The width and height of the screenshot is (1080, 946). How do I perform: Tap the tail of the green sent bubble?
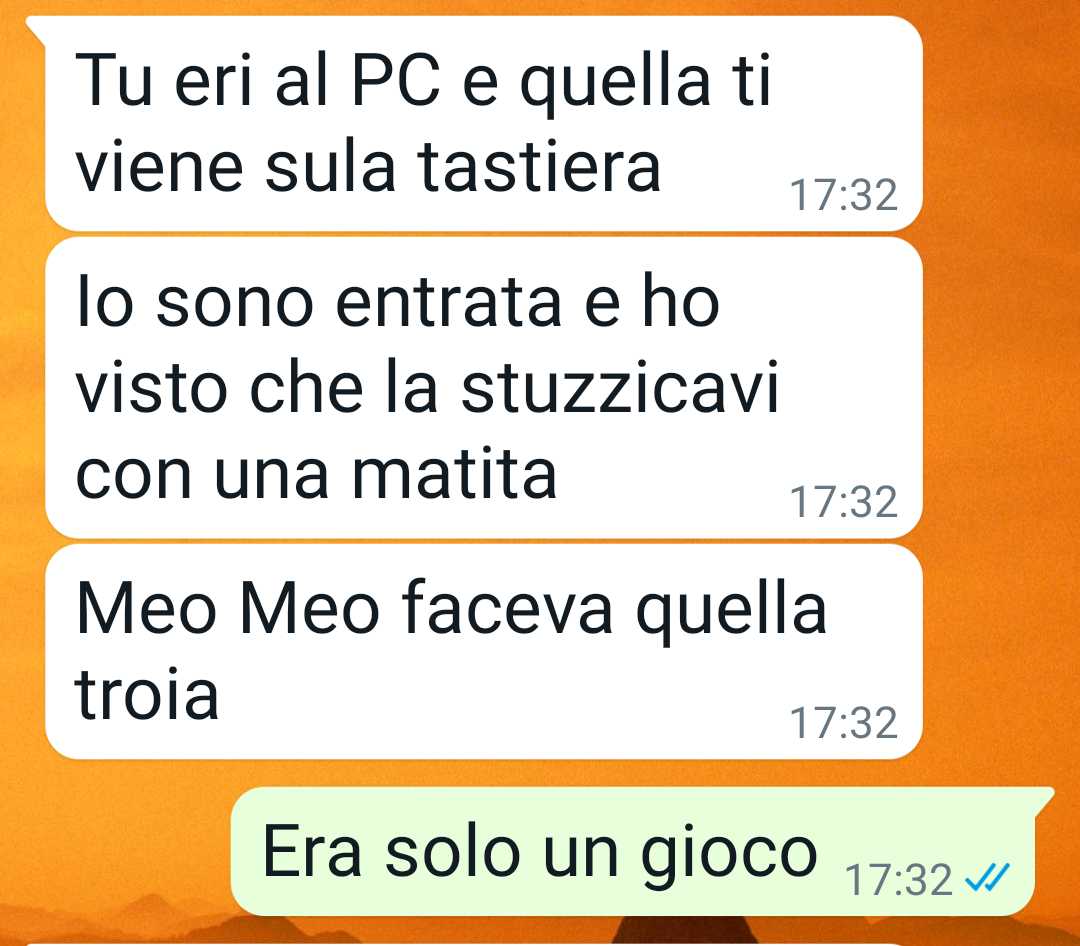tap(1043, 801)
